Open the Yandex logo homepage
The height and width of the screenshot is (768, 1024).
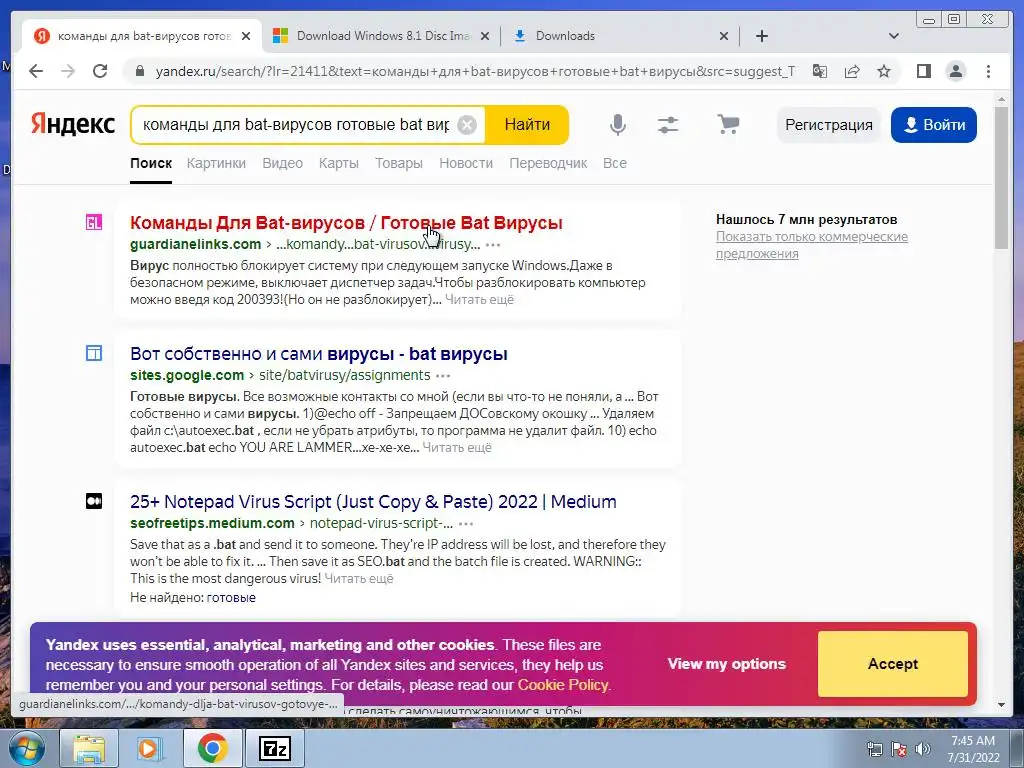(x=72, y=124)
